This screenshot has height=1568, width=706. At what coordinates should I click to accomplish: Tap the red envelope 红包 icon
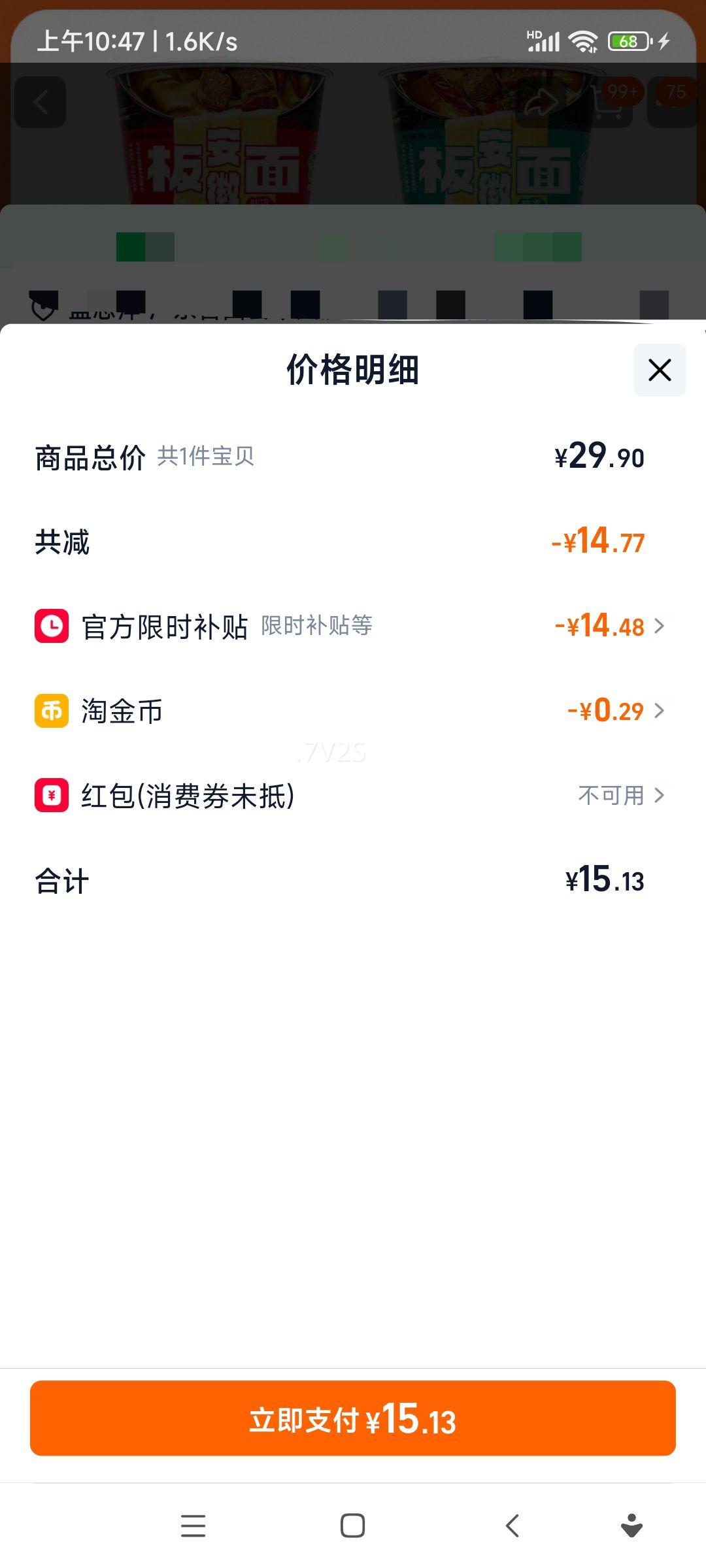click(x=52, y=795)
